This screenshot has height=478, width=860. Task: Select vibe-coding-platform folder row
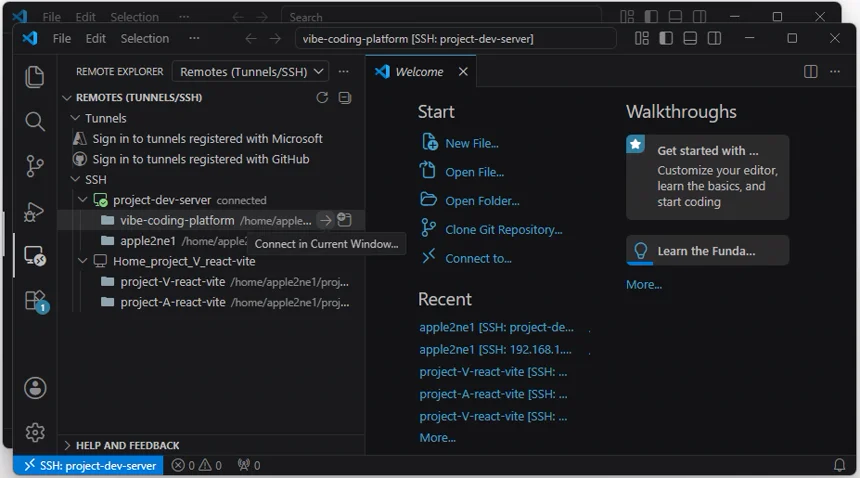point(211,220)
